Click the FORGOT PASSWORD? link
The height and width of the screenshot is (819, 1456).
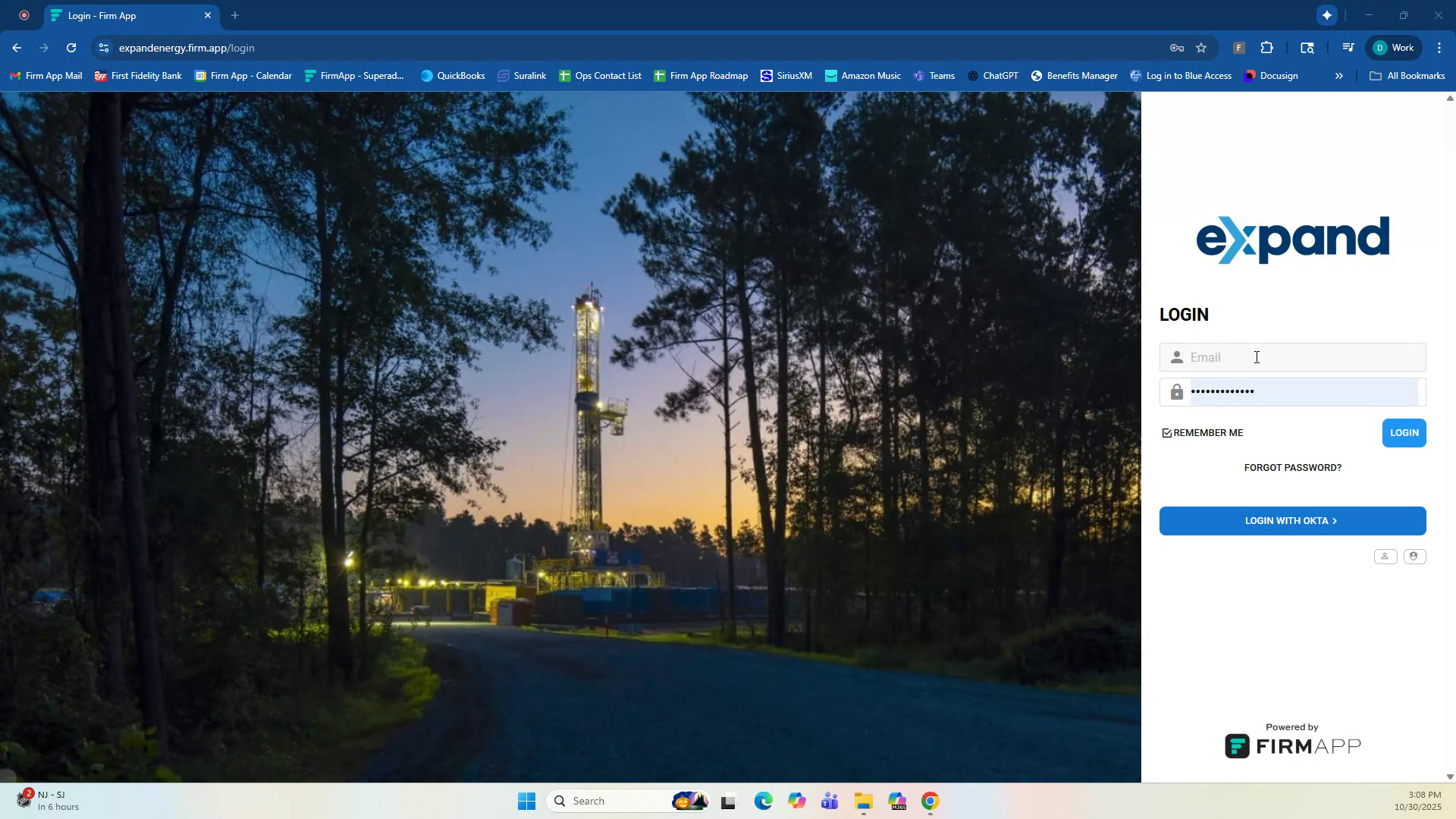pyautogui.click(x=1291, y=468)
